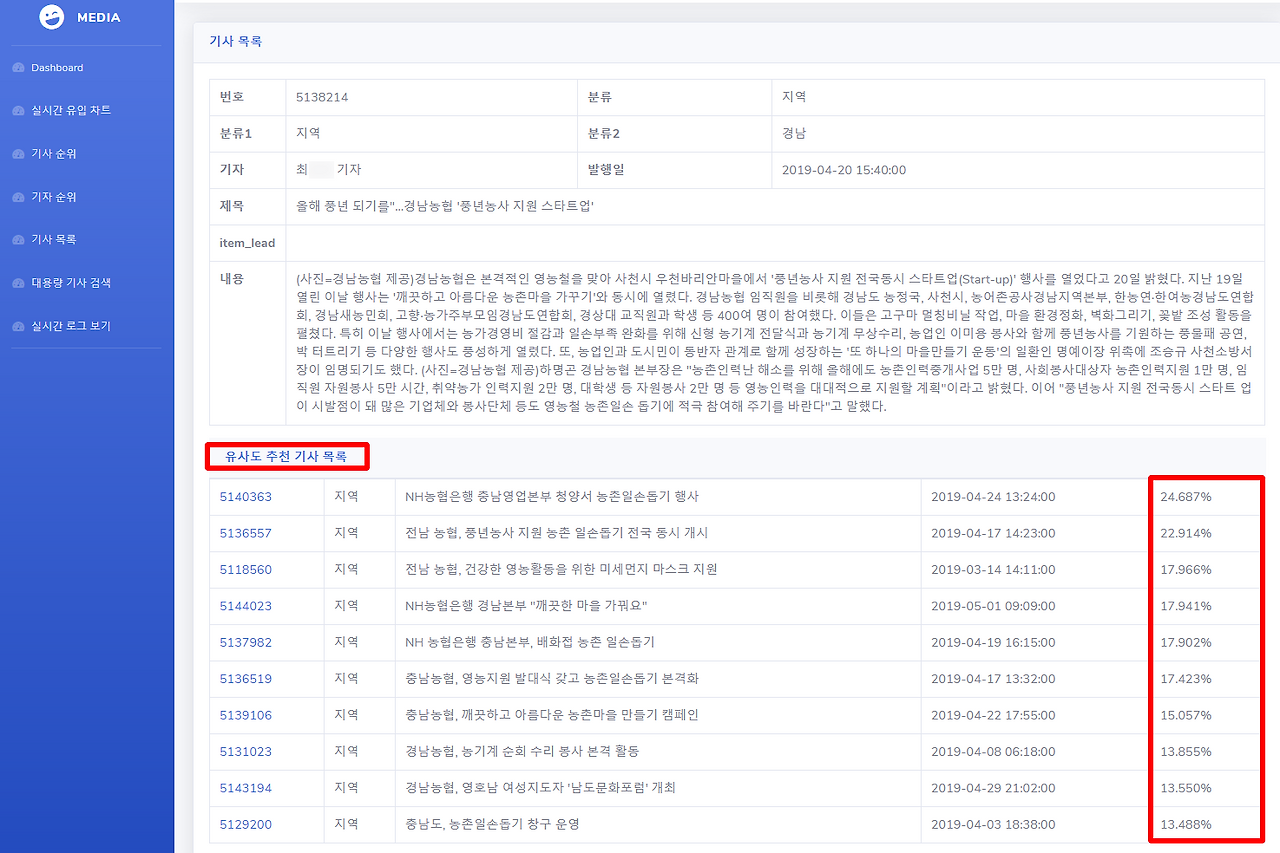Viewport: 1280px width, 853px height.
Task: Click title 충남농협, 영농지원 발대식 row
Action: pos(552,679)
